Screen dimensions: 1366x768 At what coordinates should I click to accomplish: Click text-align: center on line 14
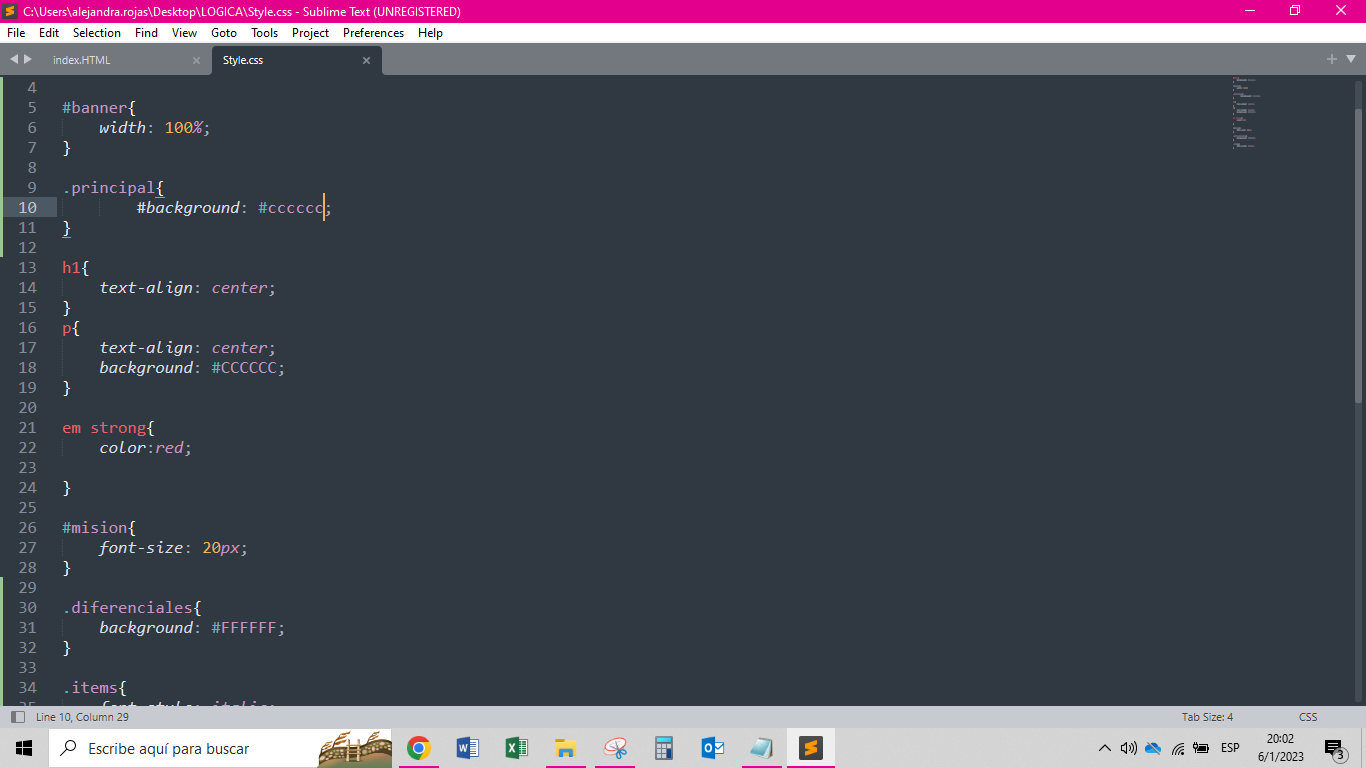coord(187,288)
